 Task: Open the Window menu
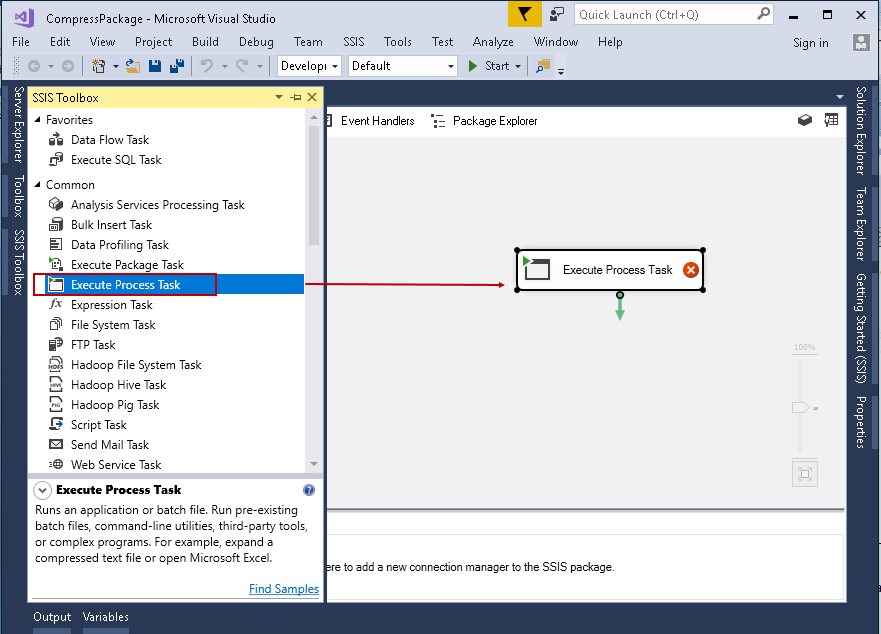tap(556, 42)
